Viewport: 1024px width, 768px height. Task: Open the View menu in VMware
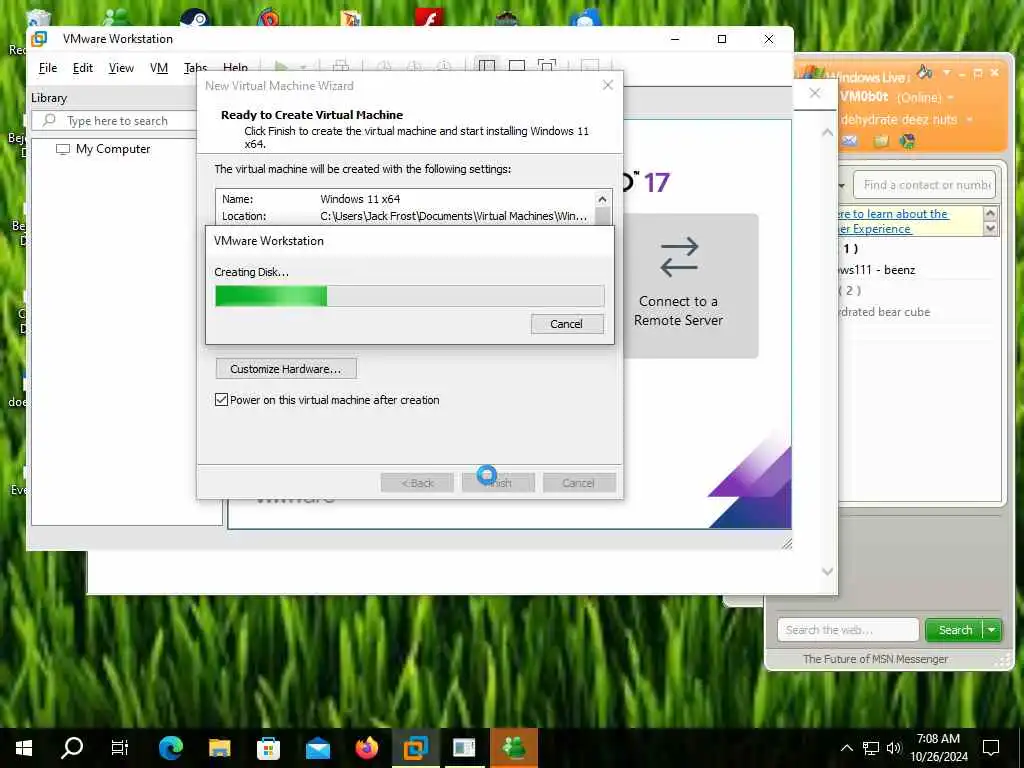(x=121, y=68)
